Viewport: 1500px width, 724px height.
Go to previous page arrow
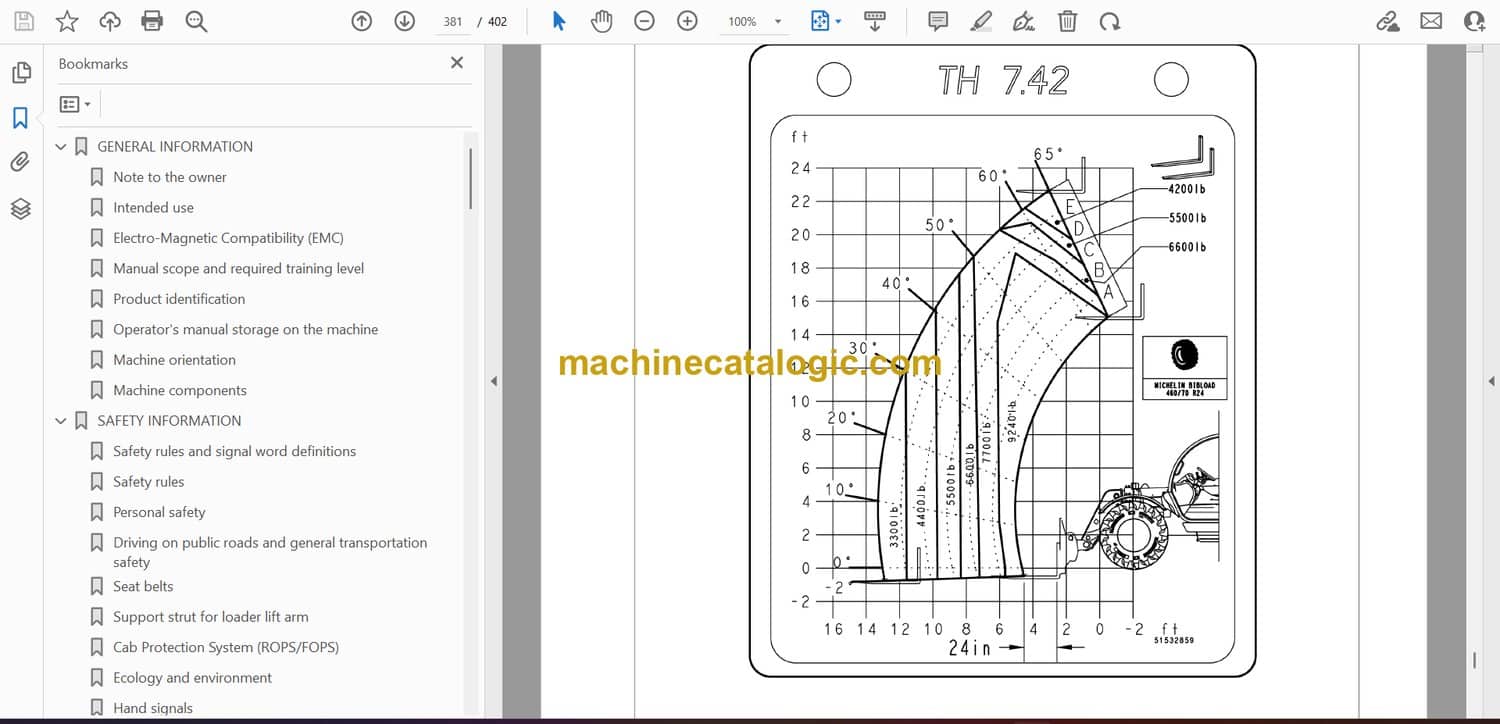pos(362,21)
